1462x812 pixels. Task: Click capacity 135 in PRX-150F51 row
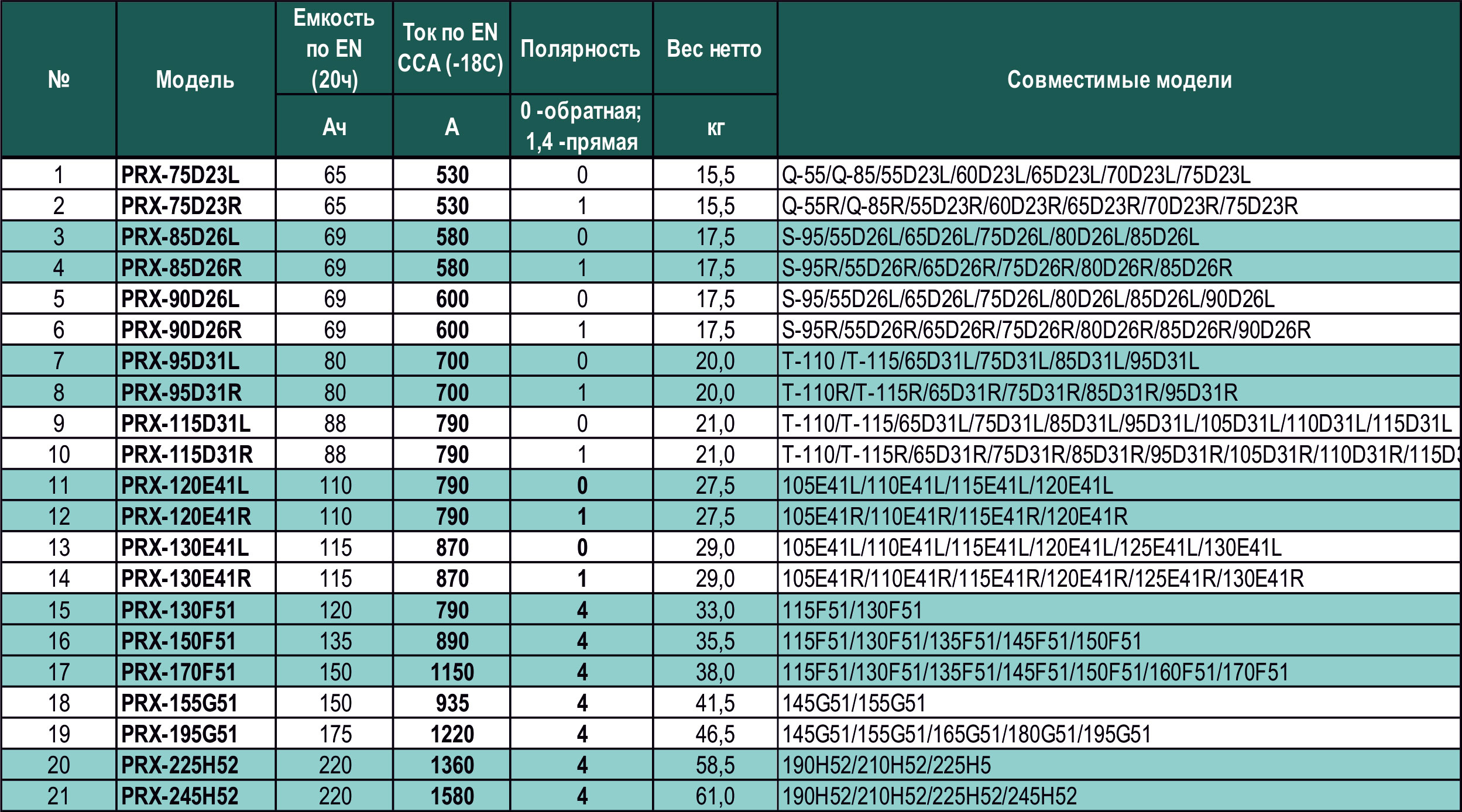335,641
